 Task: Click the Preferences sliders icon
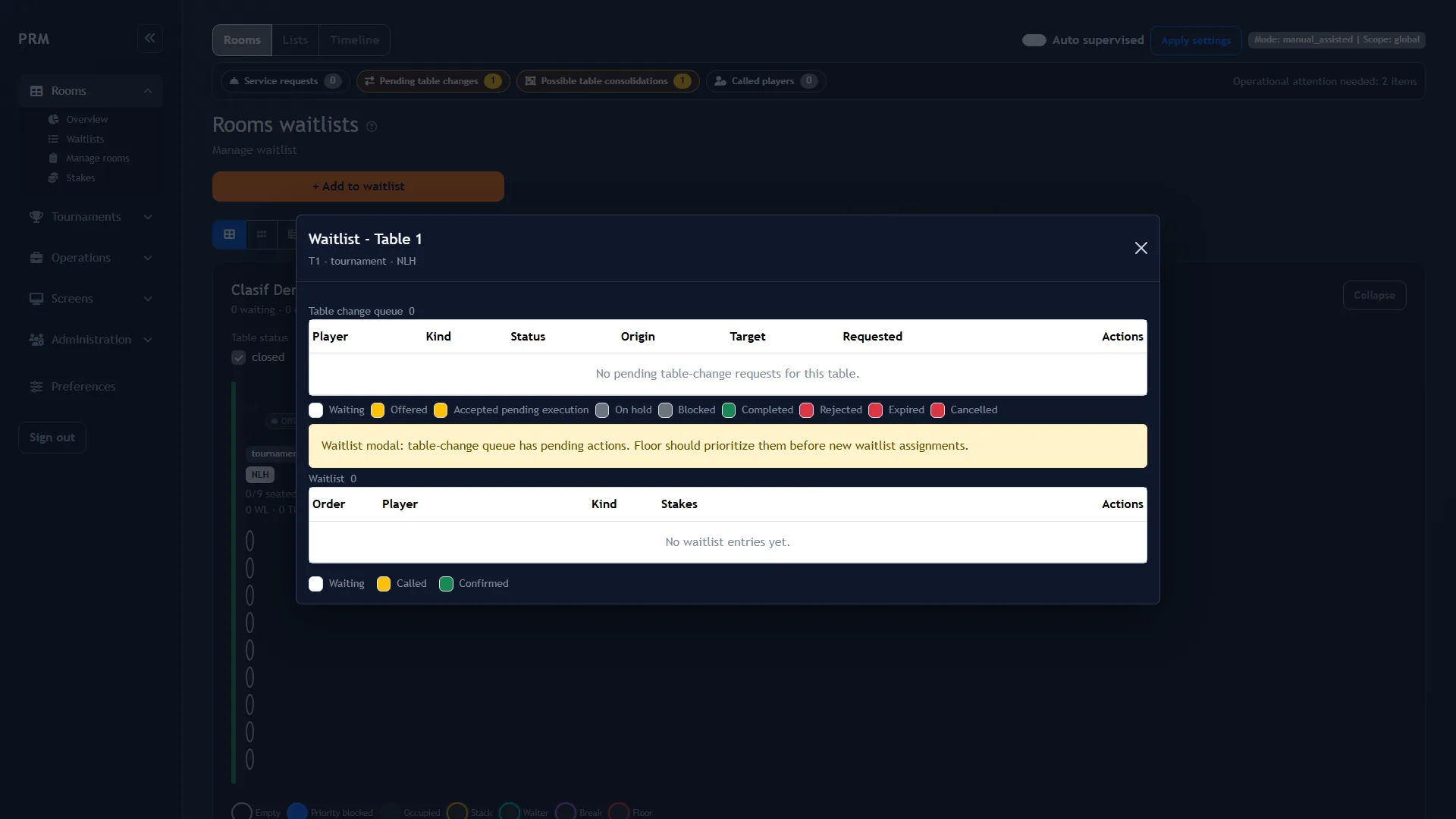click(x=36, y=387)
